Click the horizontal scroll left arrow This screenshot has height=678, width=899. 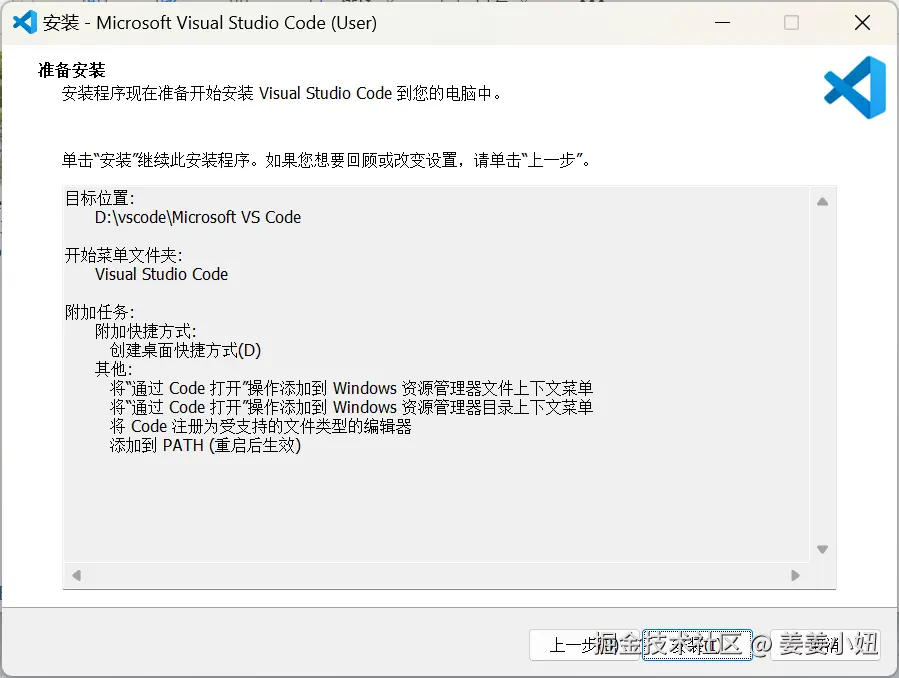pos(77,575)
